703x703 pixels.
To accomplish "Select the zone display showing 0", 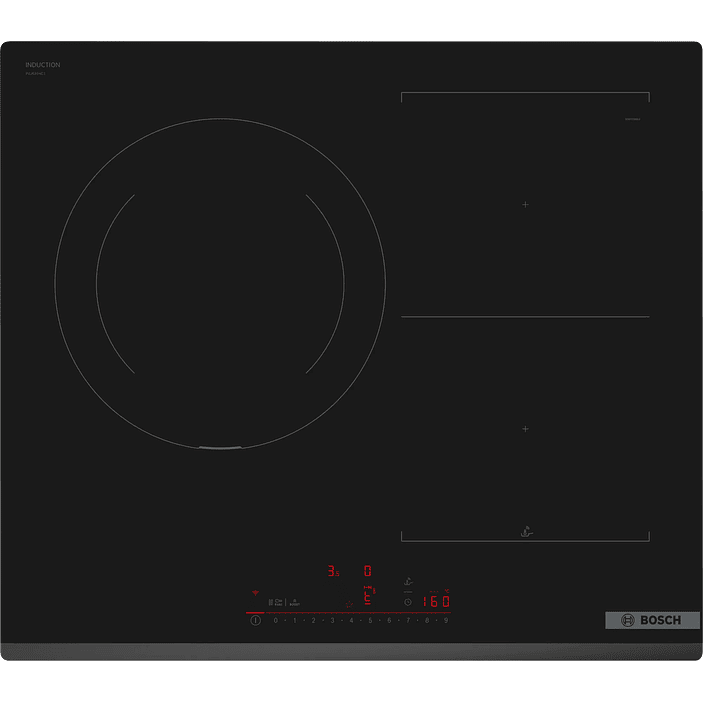I will pyautogui.click(x=367, y=570).
